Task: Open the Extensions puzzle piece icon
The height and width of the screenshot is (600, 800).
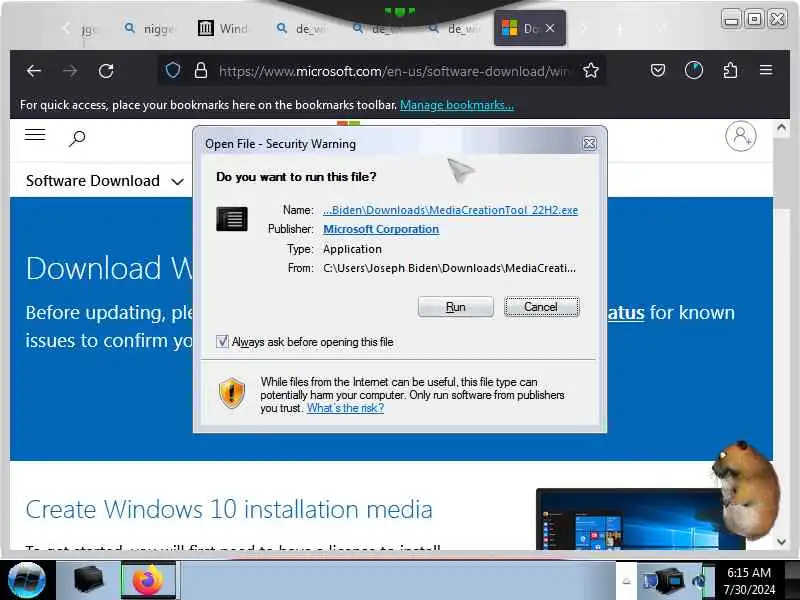Action: tap(730, 70)
